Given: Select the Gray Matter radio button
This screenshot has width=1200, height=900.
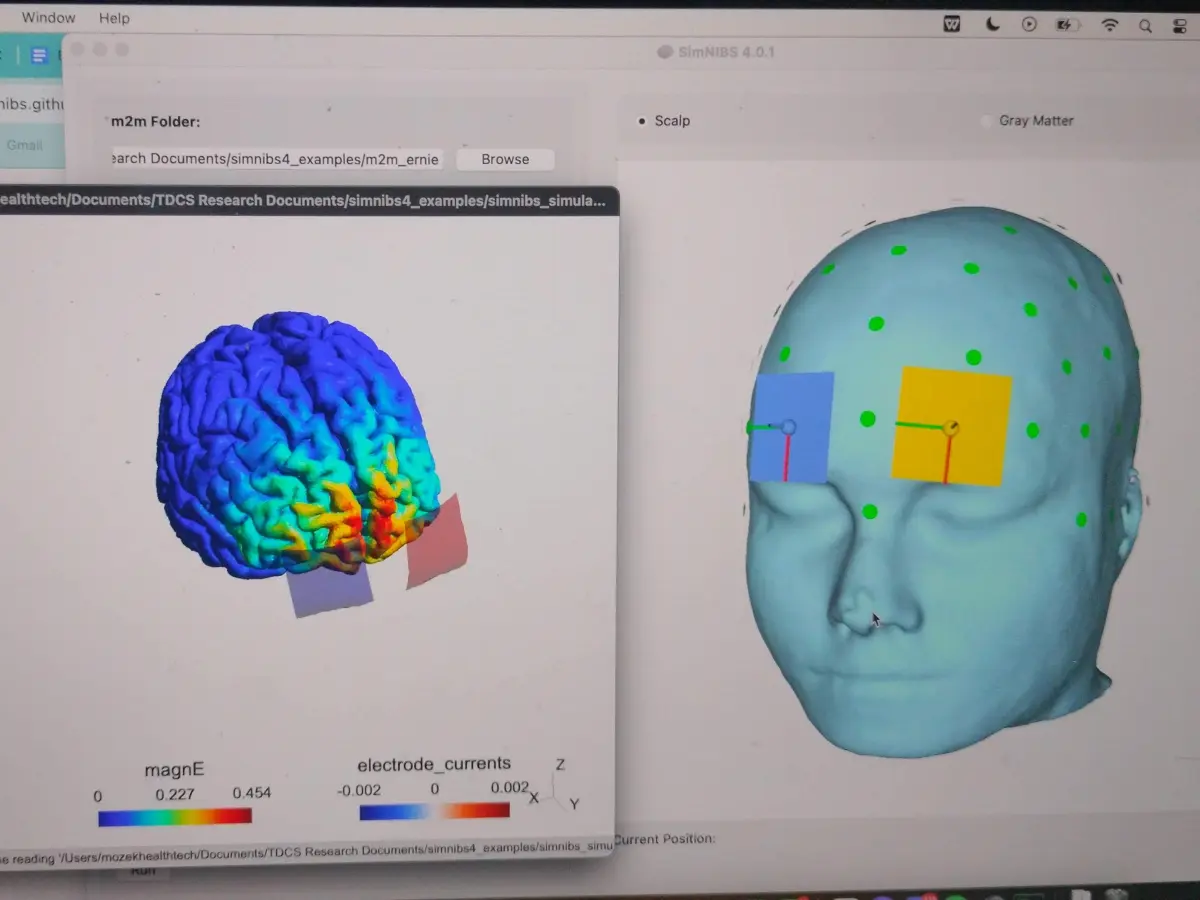Looking at the screenshot, I should [x=988, y=121].
